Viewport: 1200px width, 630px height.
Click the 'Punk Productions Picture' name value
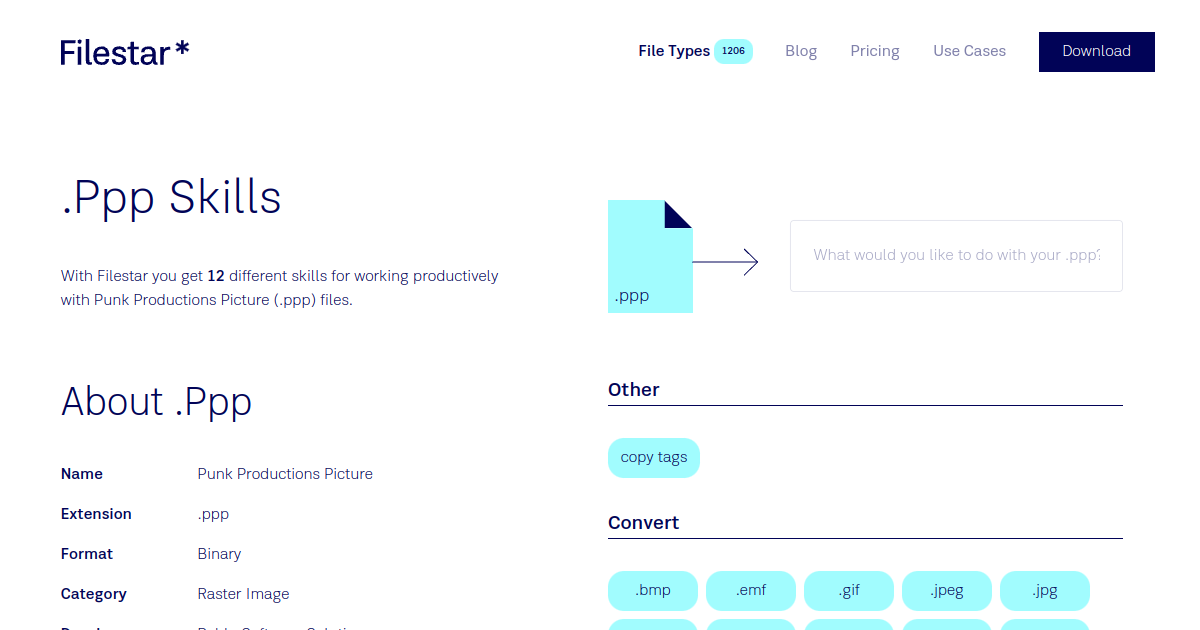pos(285,473)
